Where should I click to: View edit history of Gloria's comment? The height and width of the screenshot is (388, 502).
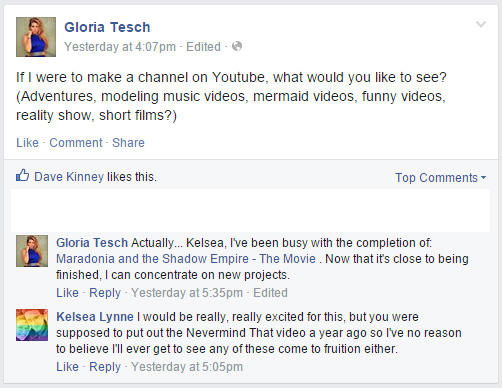pyautogui.click(x=270, y=293)
